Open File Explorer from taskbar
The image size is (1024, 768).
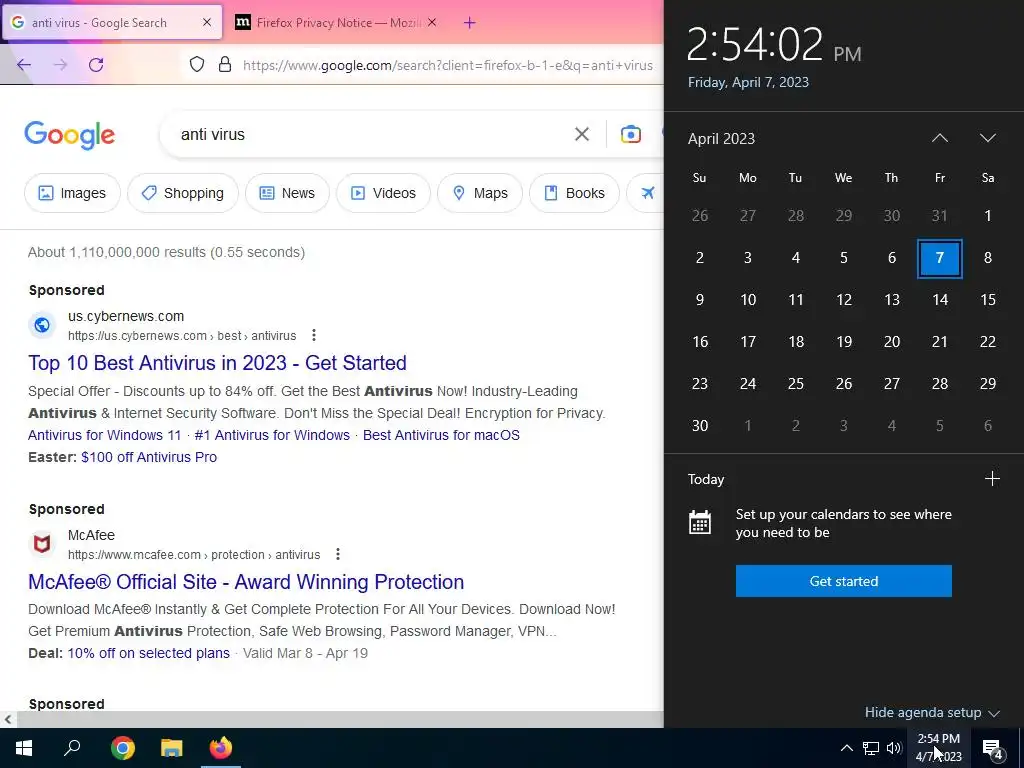171,748
